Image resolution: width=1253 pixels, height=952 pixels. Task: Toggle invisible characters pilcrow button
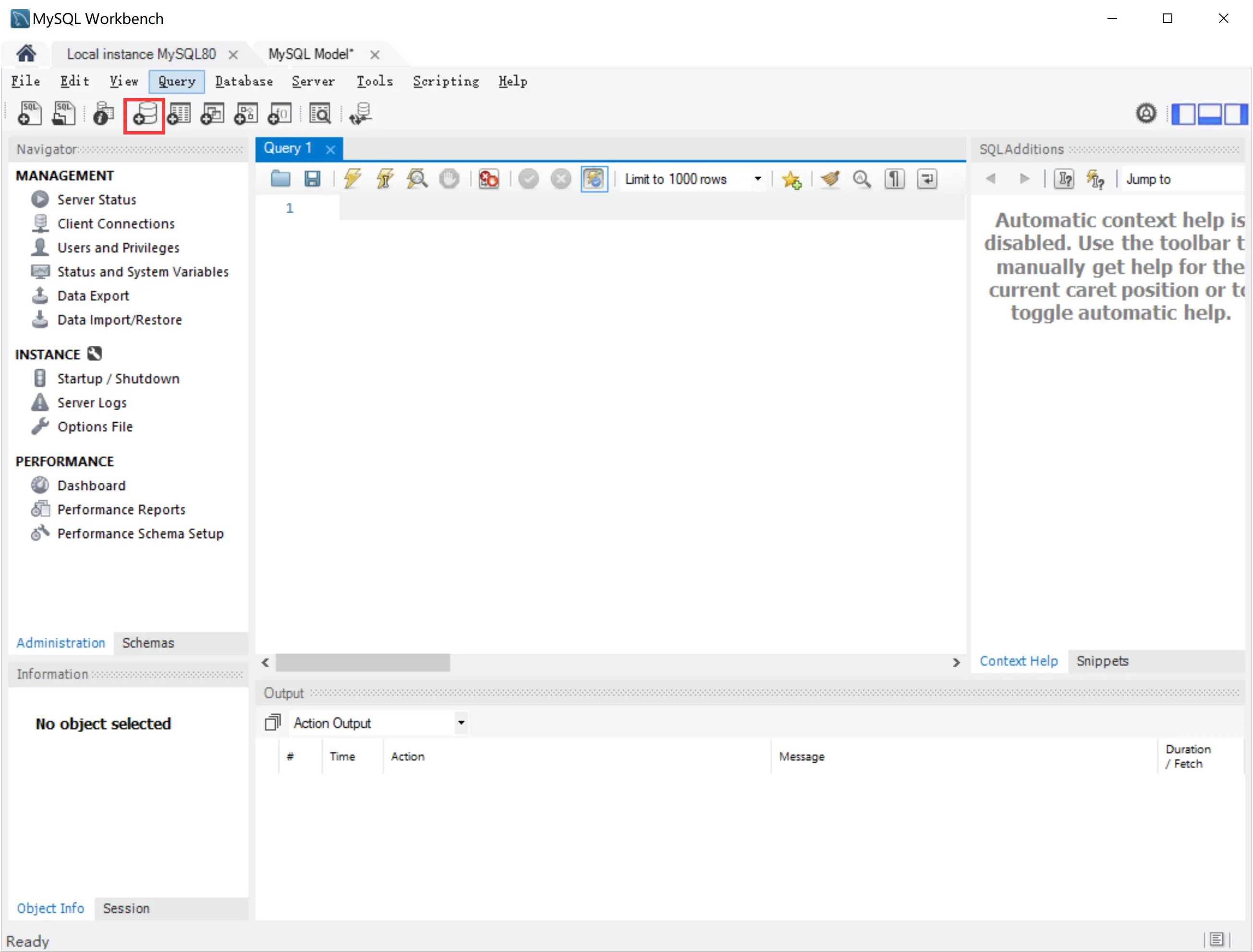click(x=894, y=179)
